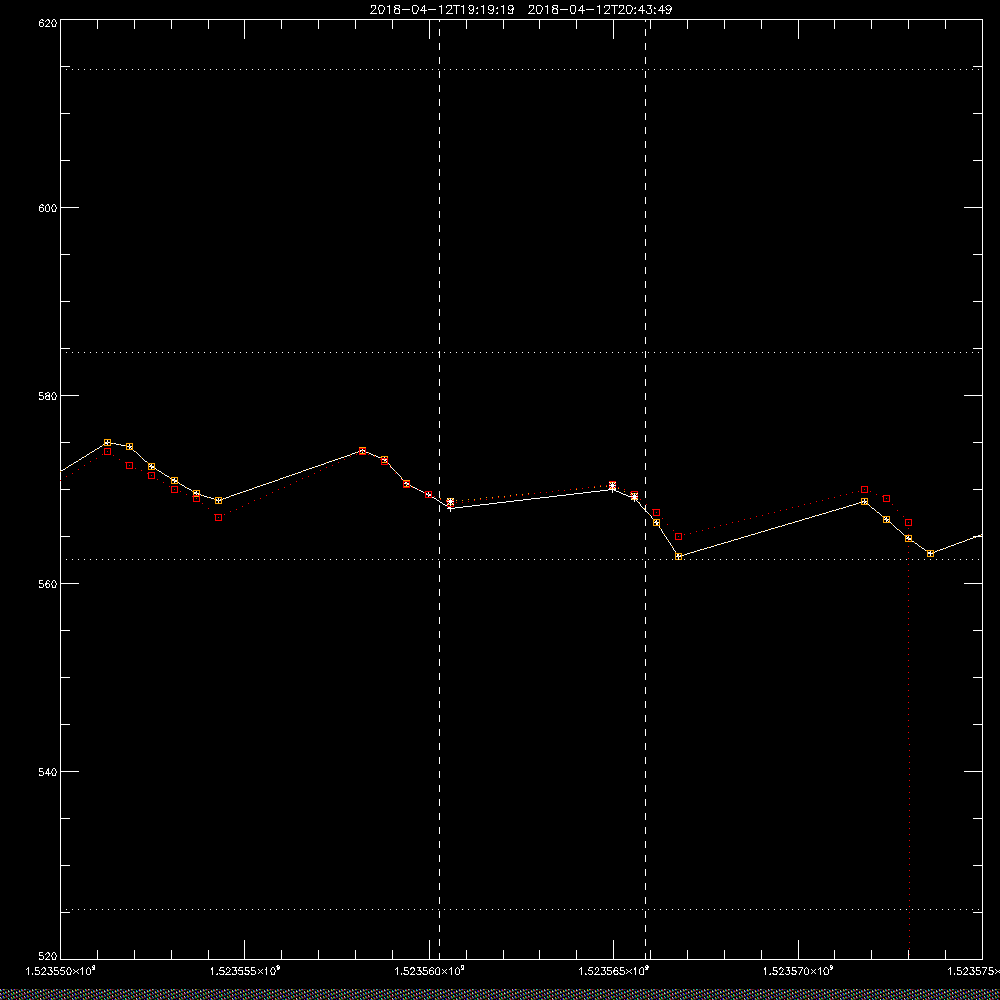Click the y-axis label 600
The width and height of the screenshot is (1000, 1000).
click(x=48, y=207)
